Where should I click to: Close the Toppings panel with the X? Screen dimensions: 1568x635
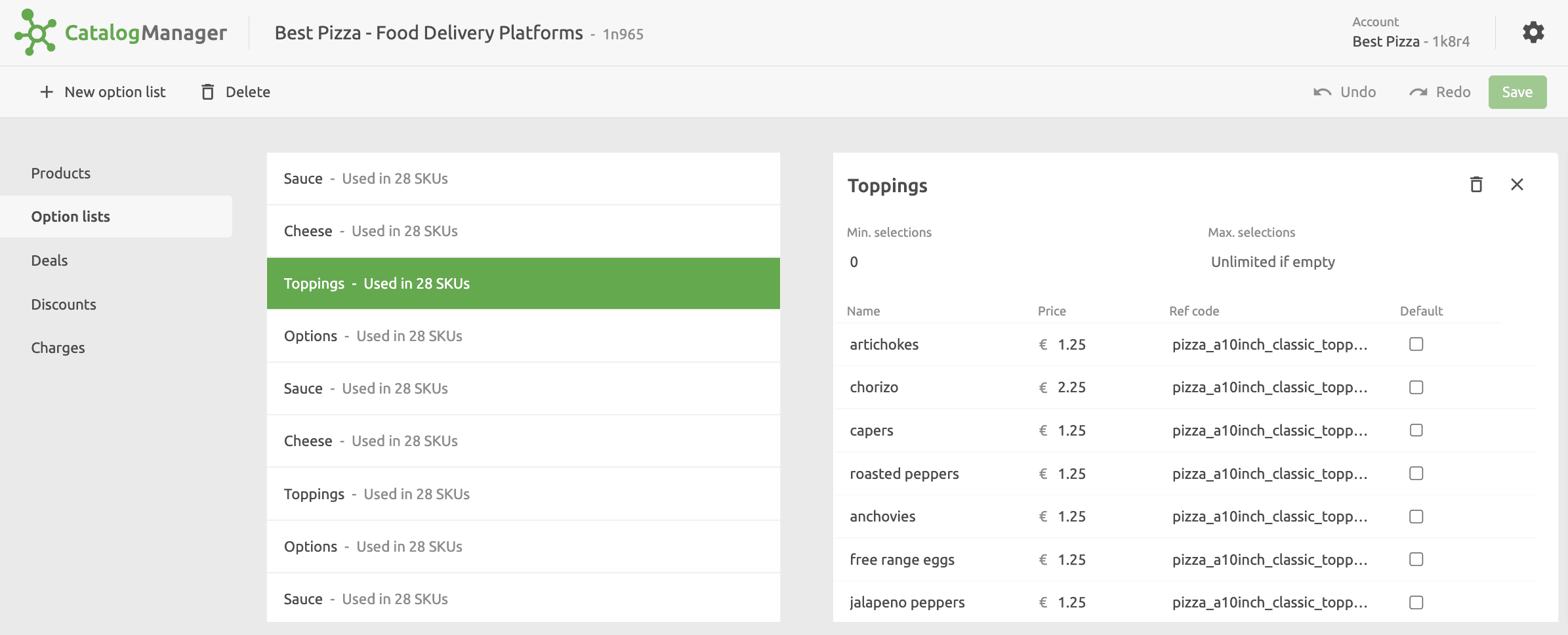click(1517, 184)
